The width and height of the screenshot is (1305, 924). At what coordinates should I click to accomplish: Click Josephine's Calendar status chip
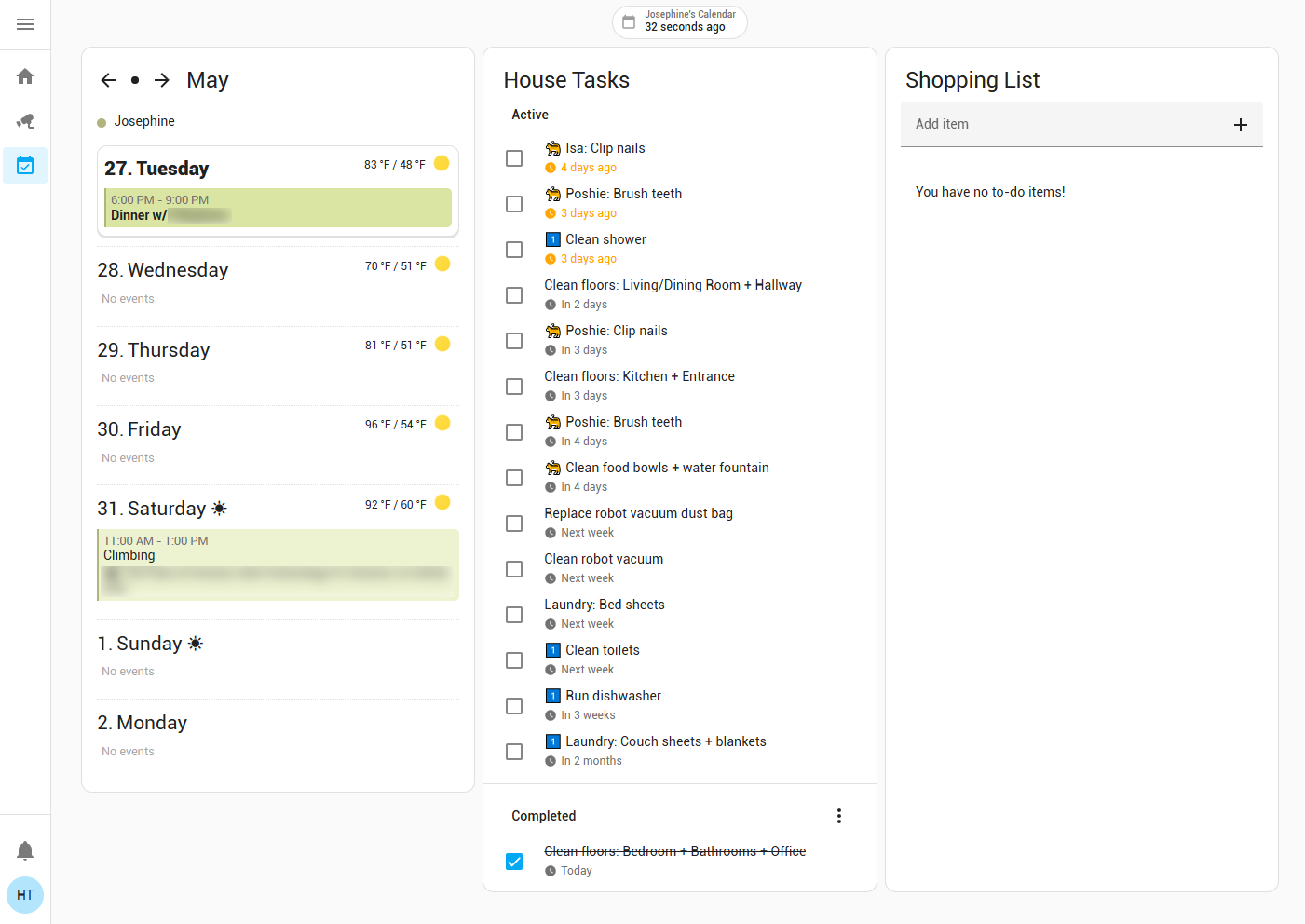[680, 21]
